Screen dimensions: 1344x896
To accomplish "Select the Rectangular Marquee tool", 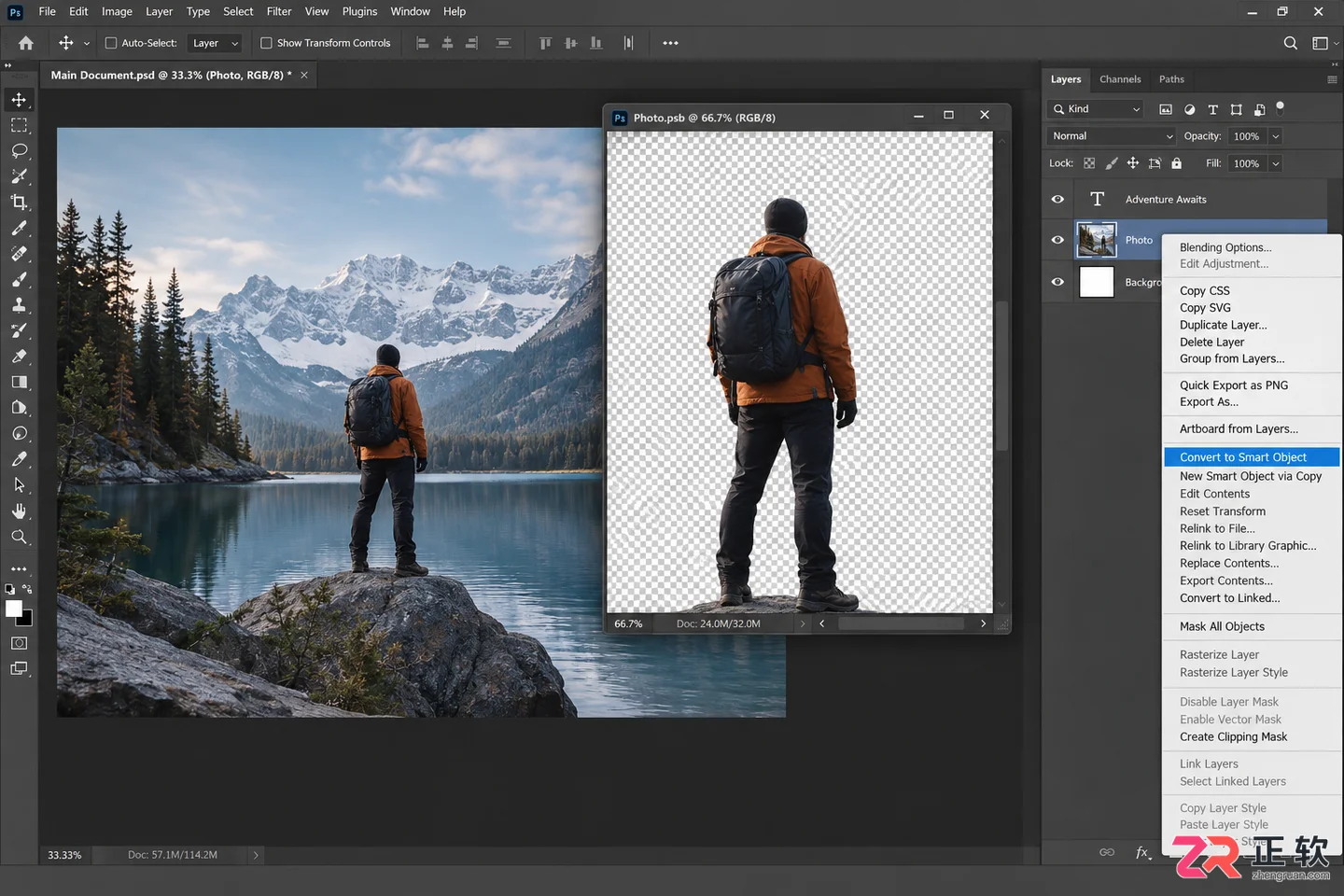I will point(19,125).
